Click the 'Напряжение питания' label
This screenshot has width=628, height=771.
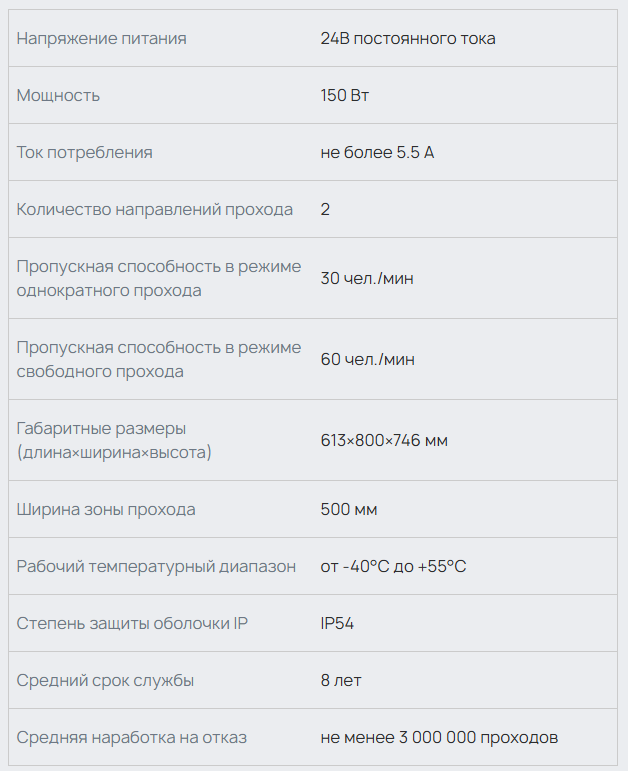[101, 39]
